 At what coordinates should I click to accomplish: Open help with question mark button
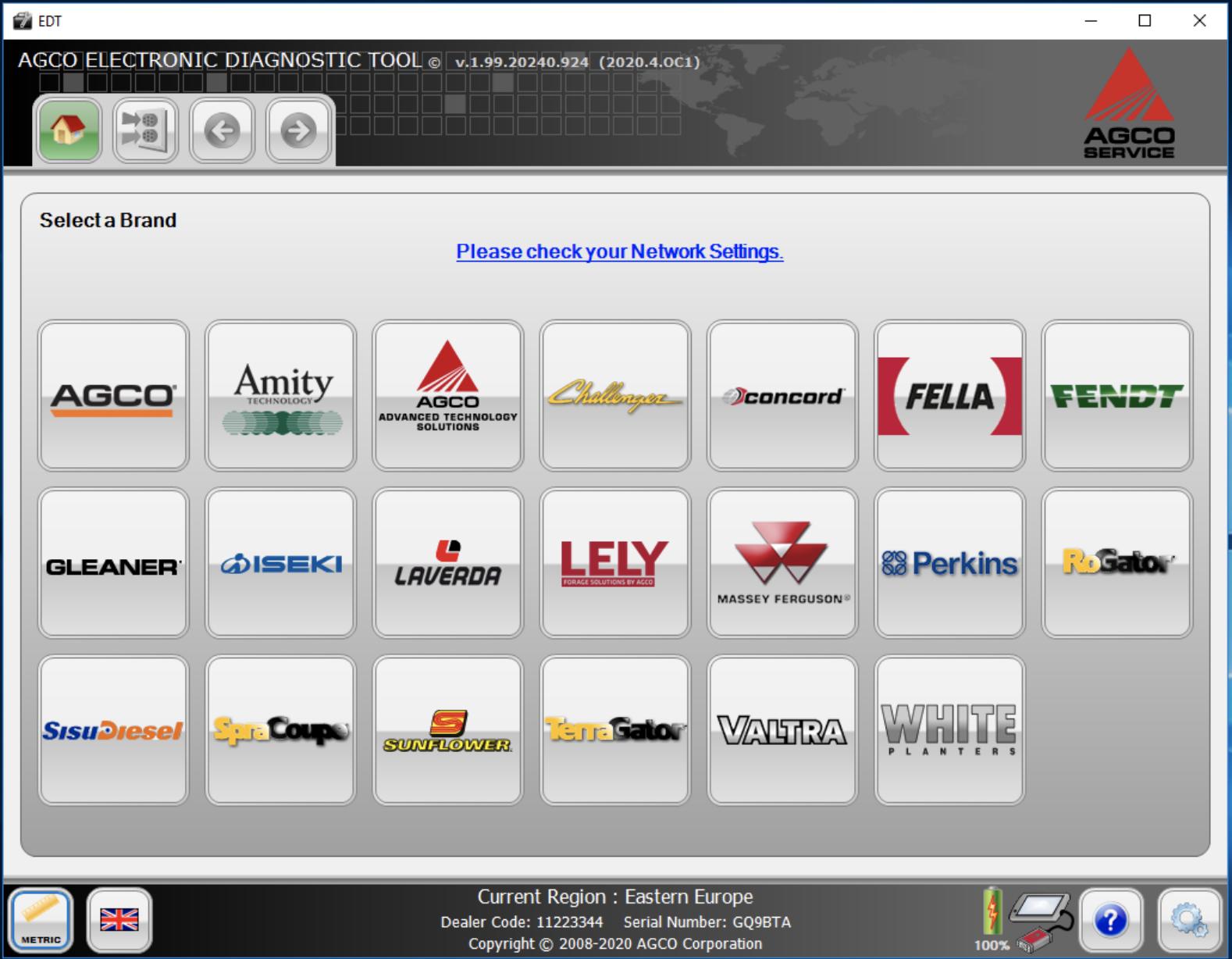(1110, 921)
